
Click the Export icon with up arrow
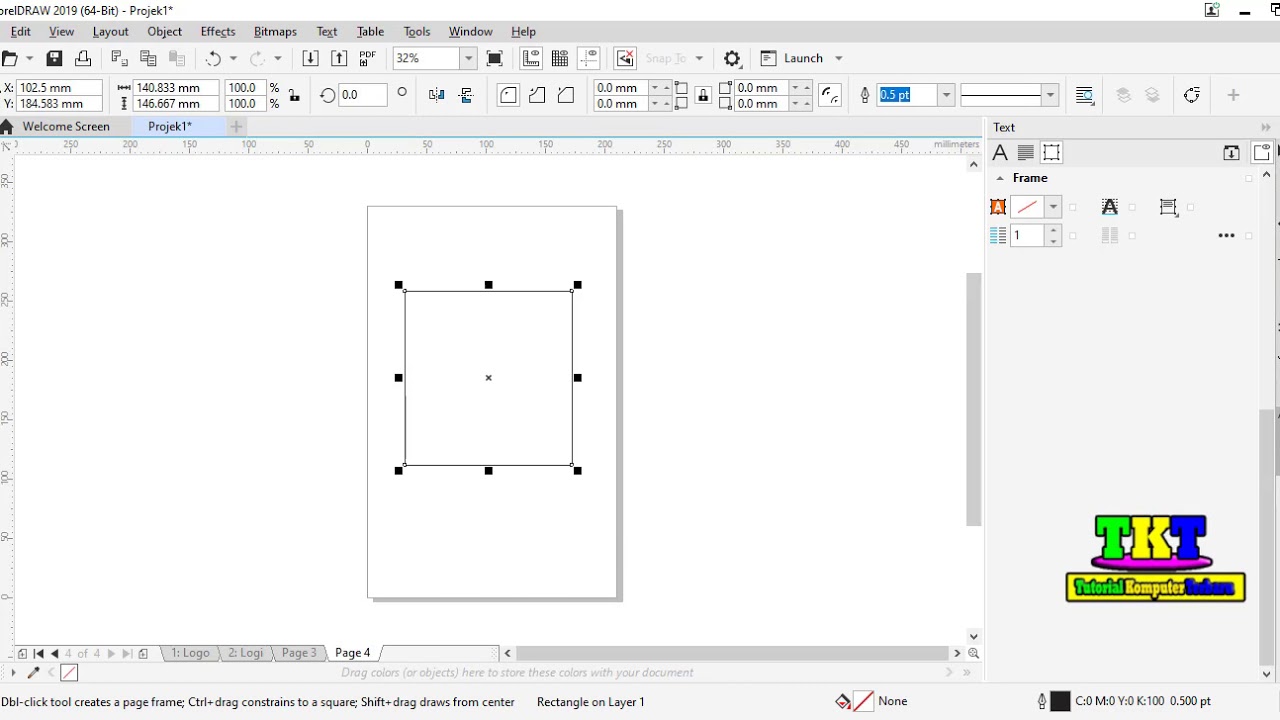[x=339, y=59]
